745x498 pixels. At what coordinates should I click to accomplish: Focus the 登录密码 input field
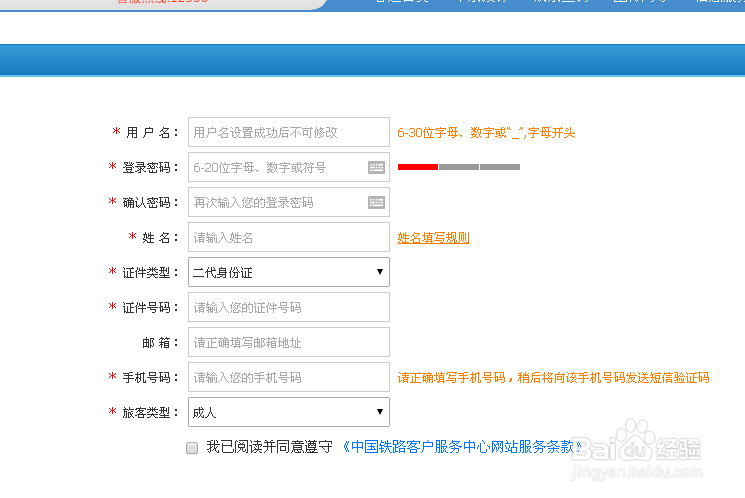pyautogui.click(x=278, y=167)
